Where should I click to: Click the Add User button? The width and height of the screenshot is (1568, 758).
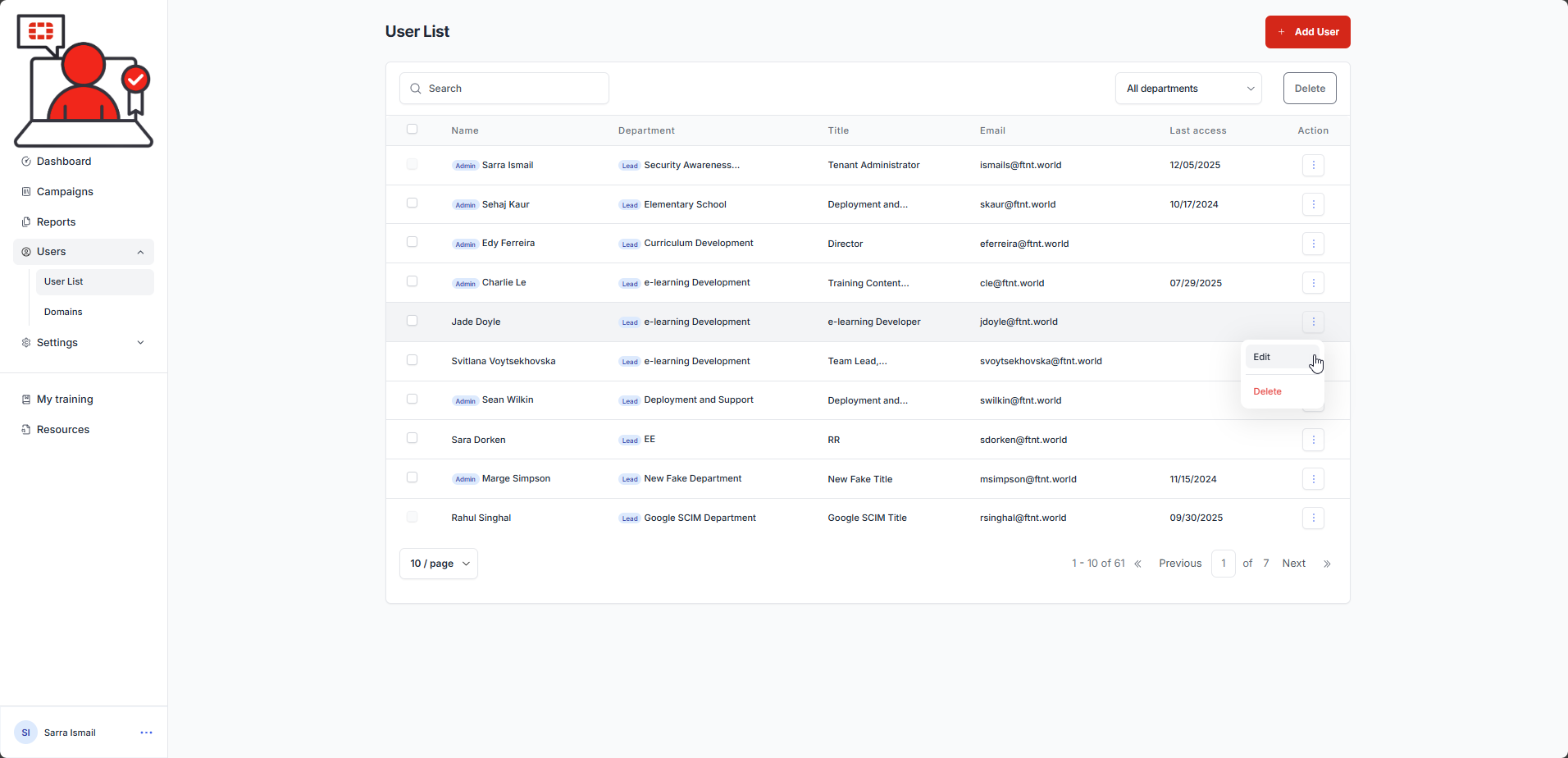coord(1307,32)
